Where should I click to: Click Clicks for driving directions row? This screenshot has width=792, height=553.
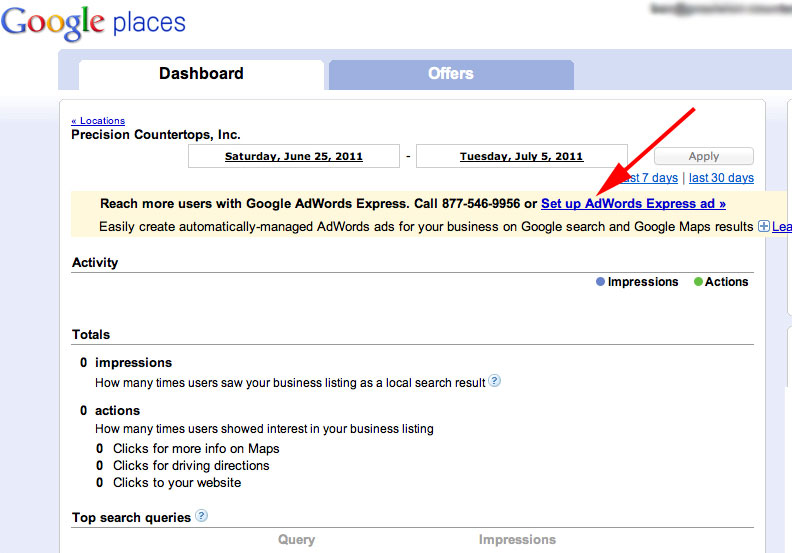pos(191,466)
